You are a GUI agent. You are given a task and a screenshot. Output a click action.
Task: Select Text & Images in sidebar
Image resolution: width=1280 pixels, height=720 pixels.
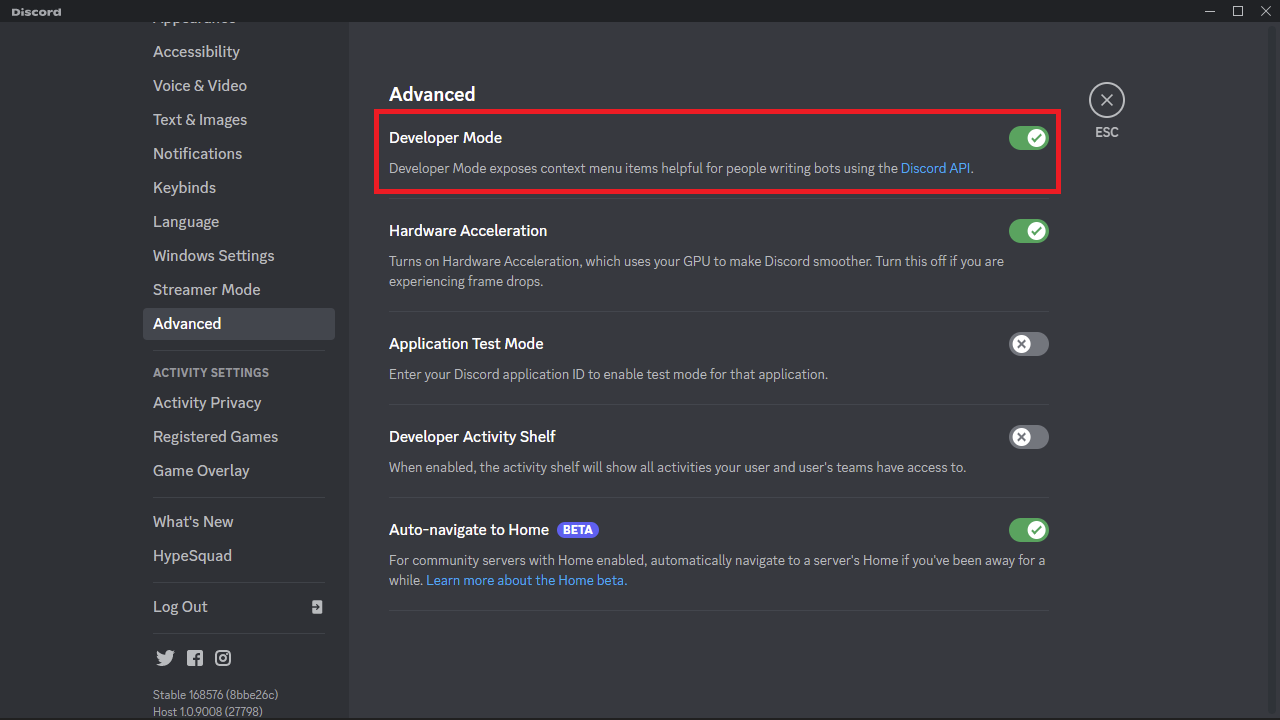(238, 120)
